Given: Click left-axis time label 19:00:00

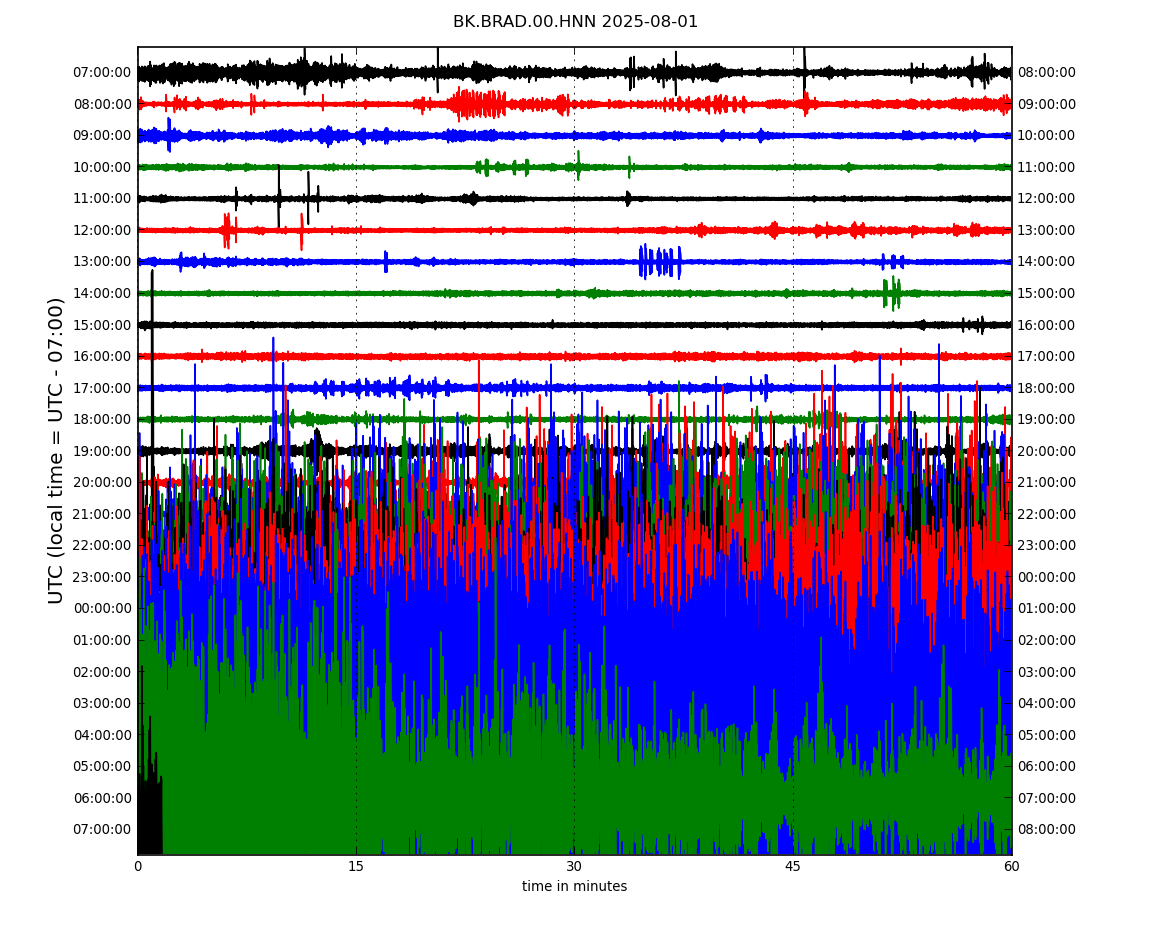Looking at the screenshot, I should point(102,451).
